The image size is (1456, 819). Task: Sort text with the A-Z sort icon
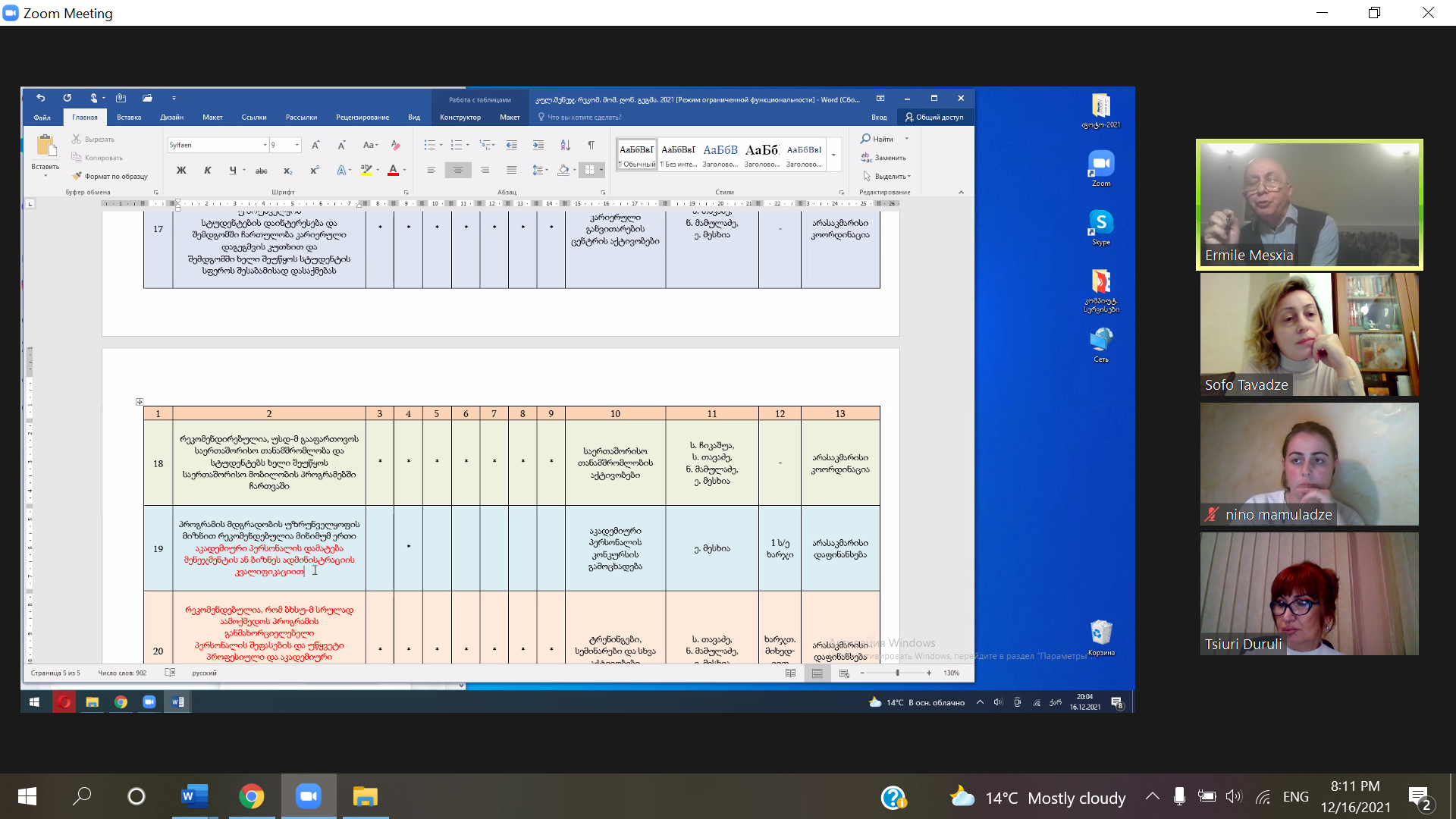click(565, 145)
